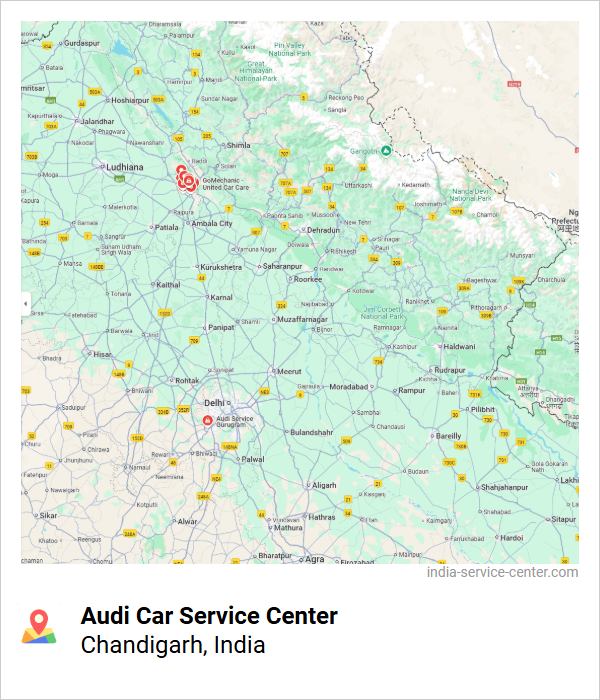Click the Saharanpur label
600x700 pixels.
click(282, 266)
